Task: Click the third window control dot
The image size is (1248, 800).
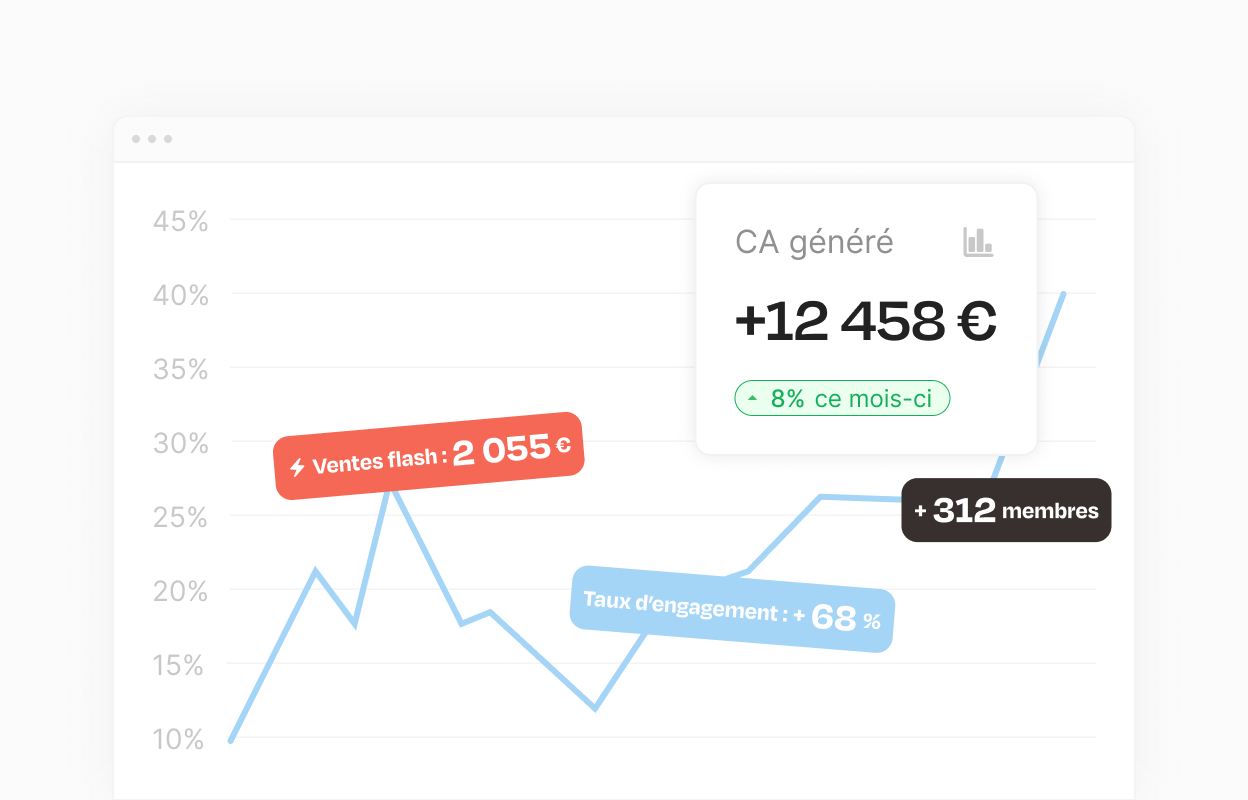Action: [x=168, y=139]
